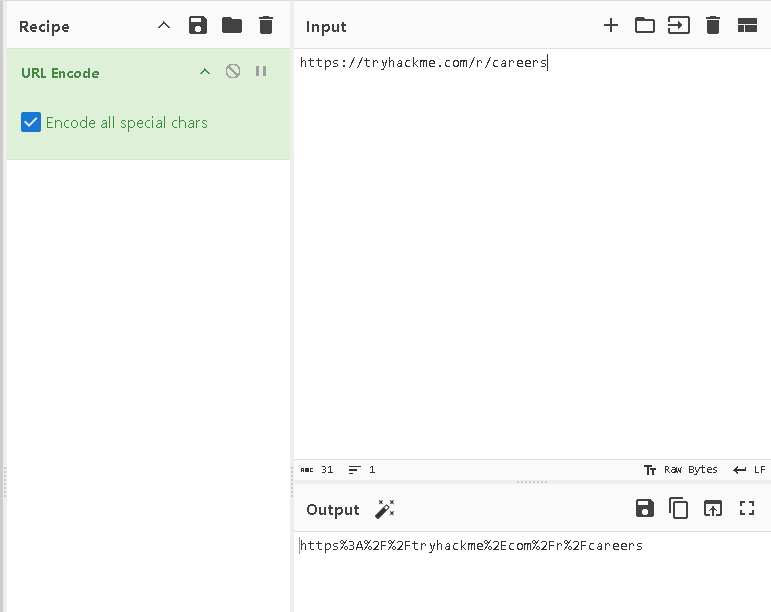Screen dimensions: 771x612
Task: Set breakpoint on URL Encode
Action: [x=261, y=71]
